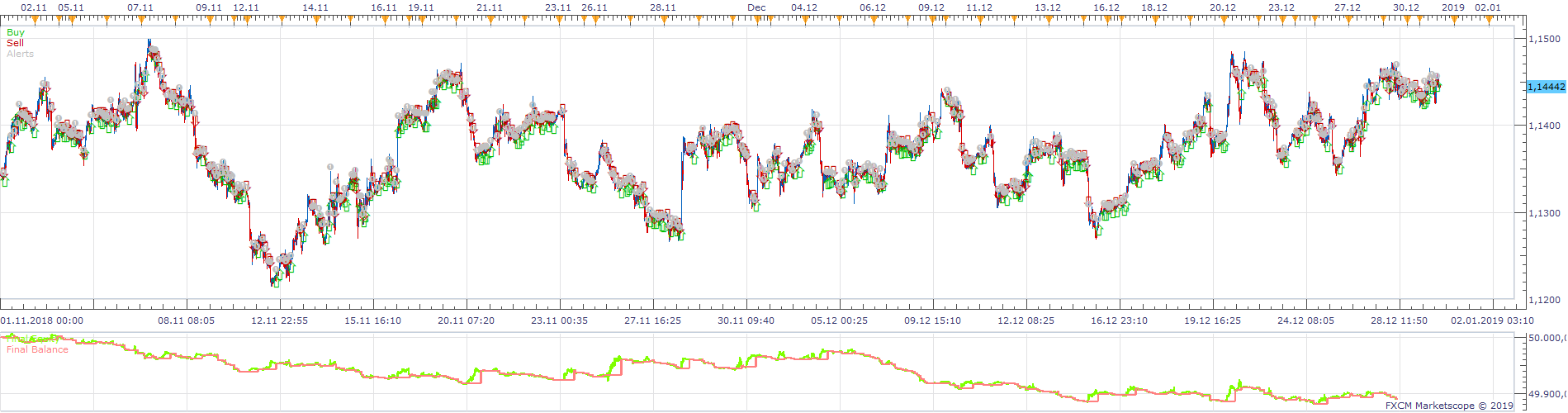Image resolution: width=1568 pixels, height=413 pixels.
Task: Click the Dec month label on top ruler
Action: tap(756, 7)
